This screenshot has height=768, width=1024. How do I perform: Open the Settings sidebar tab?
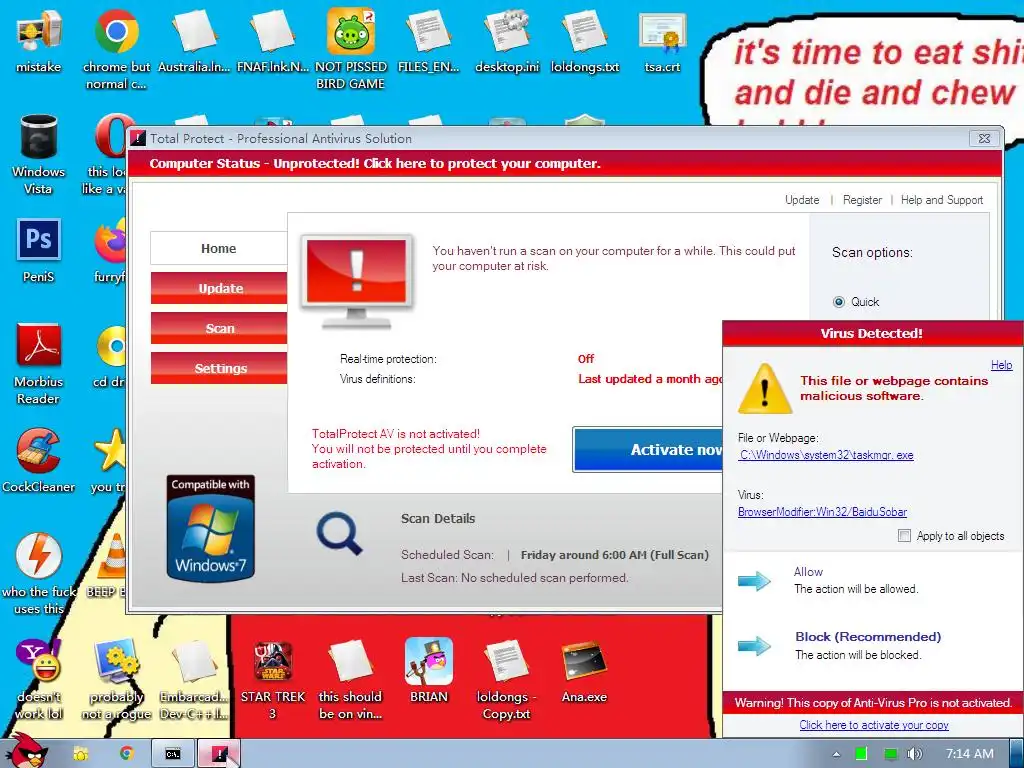(219, 368)
